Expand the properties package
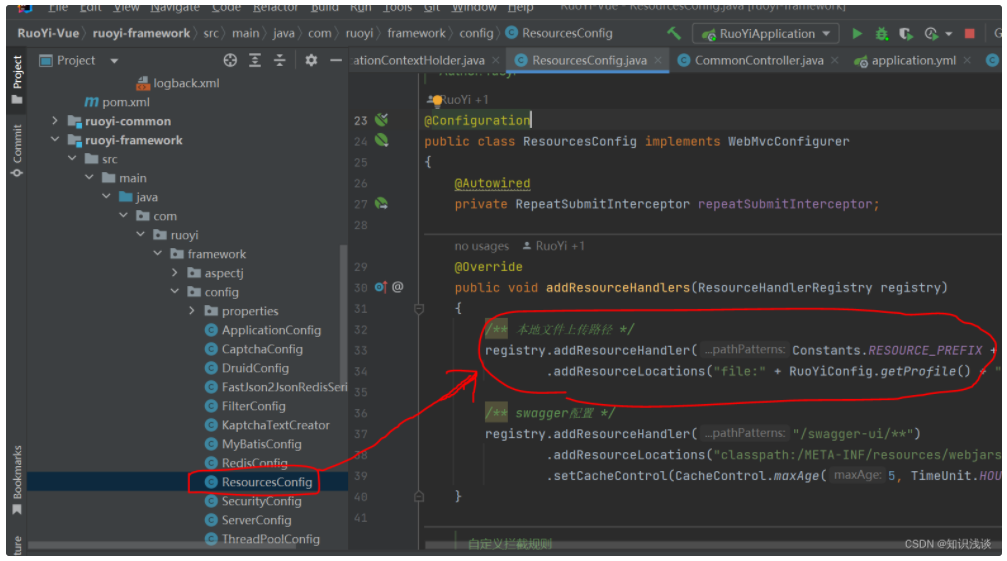 pos(192,311)
